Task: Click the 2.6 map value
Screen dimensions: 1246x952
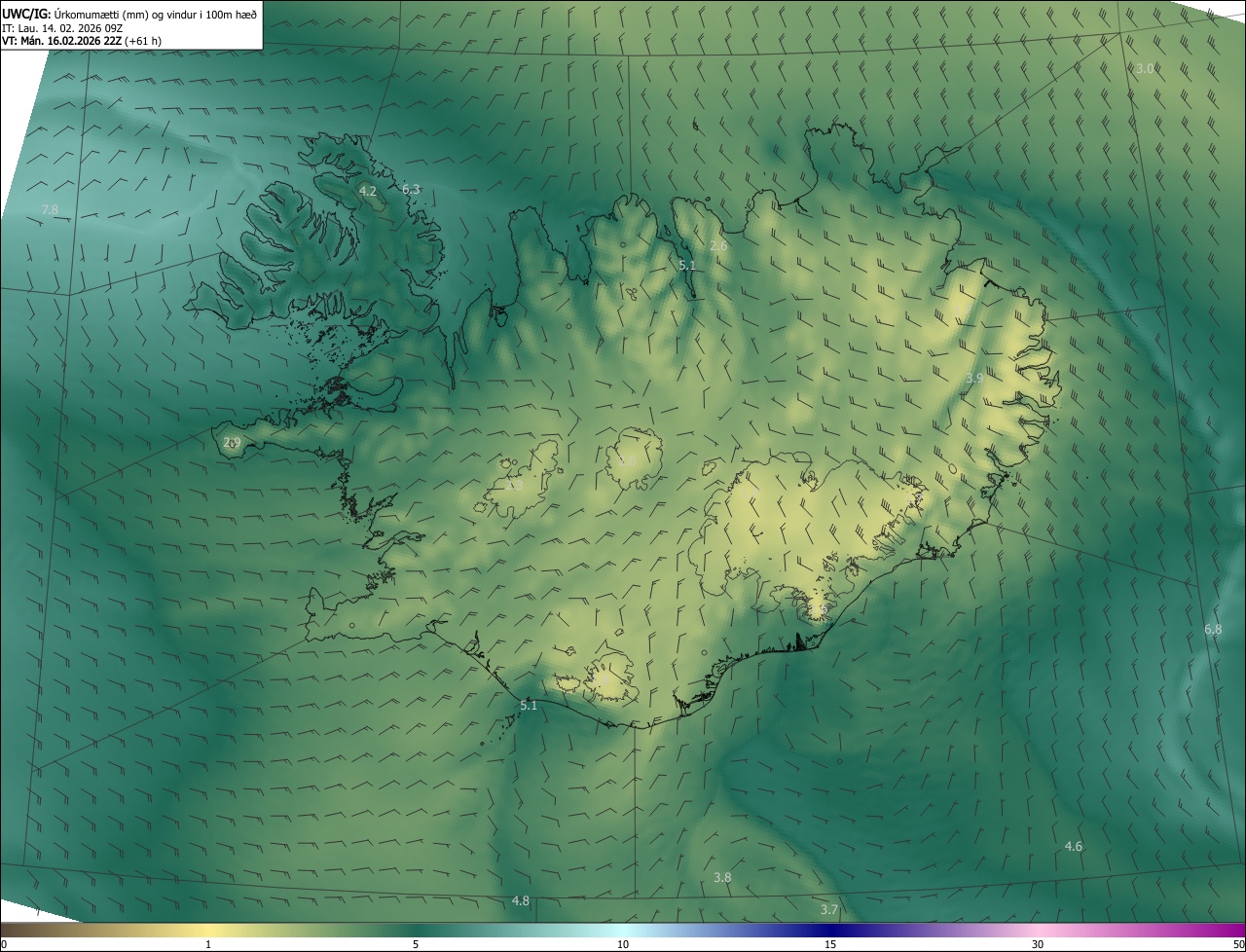Action: coord(718,246)
